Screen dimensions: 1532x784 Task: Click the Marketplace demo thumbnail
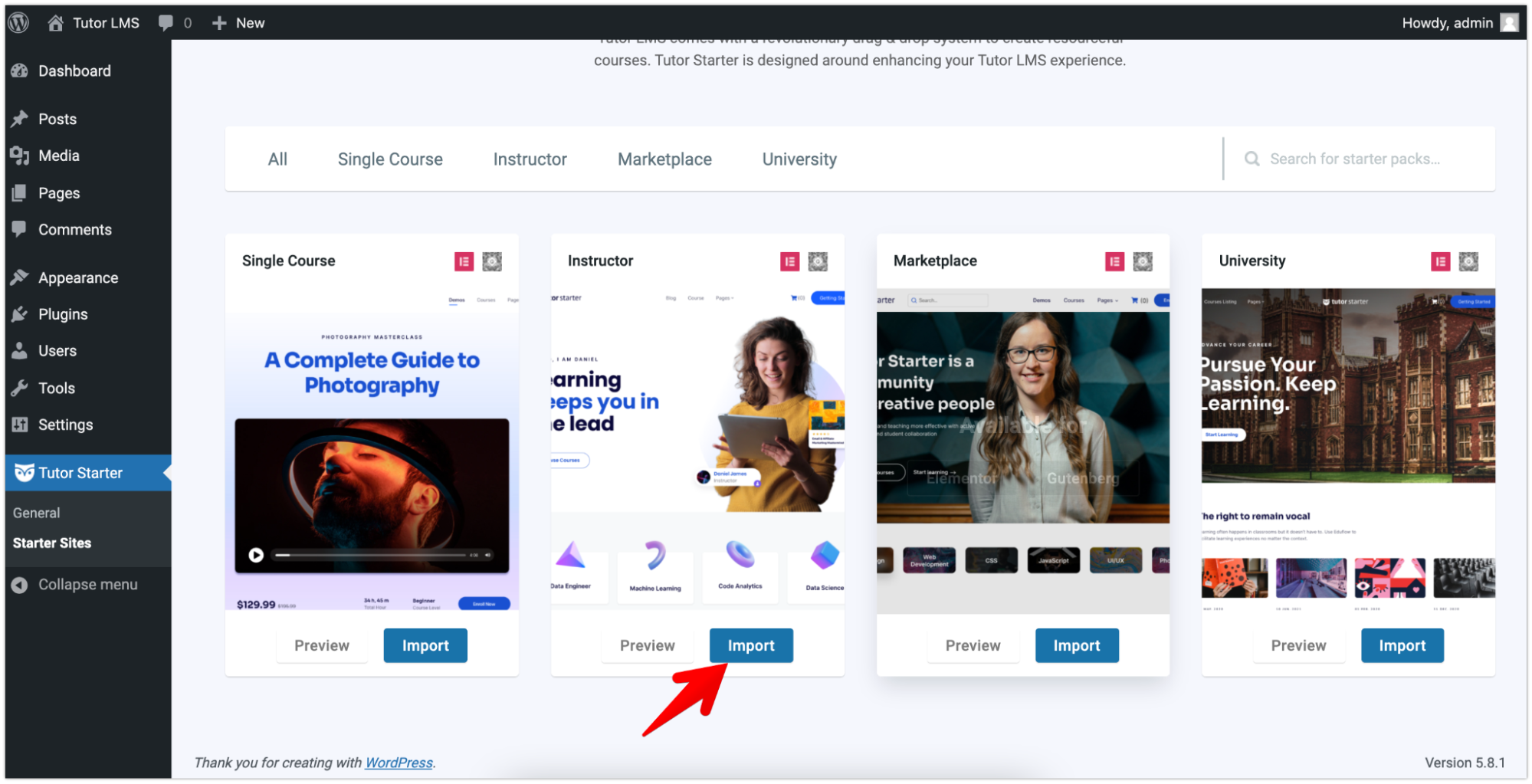pyautogui.click(x=1023, y=450)
